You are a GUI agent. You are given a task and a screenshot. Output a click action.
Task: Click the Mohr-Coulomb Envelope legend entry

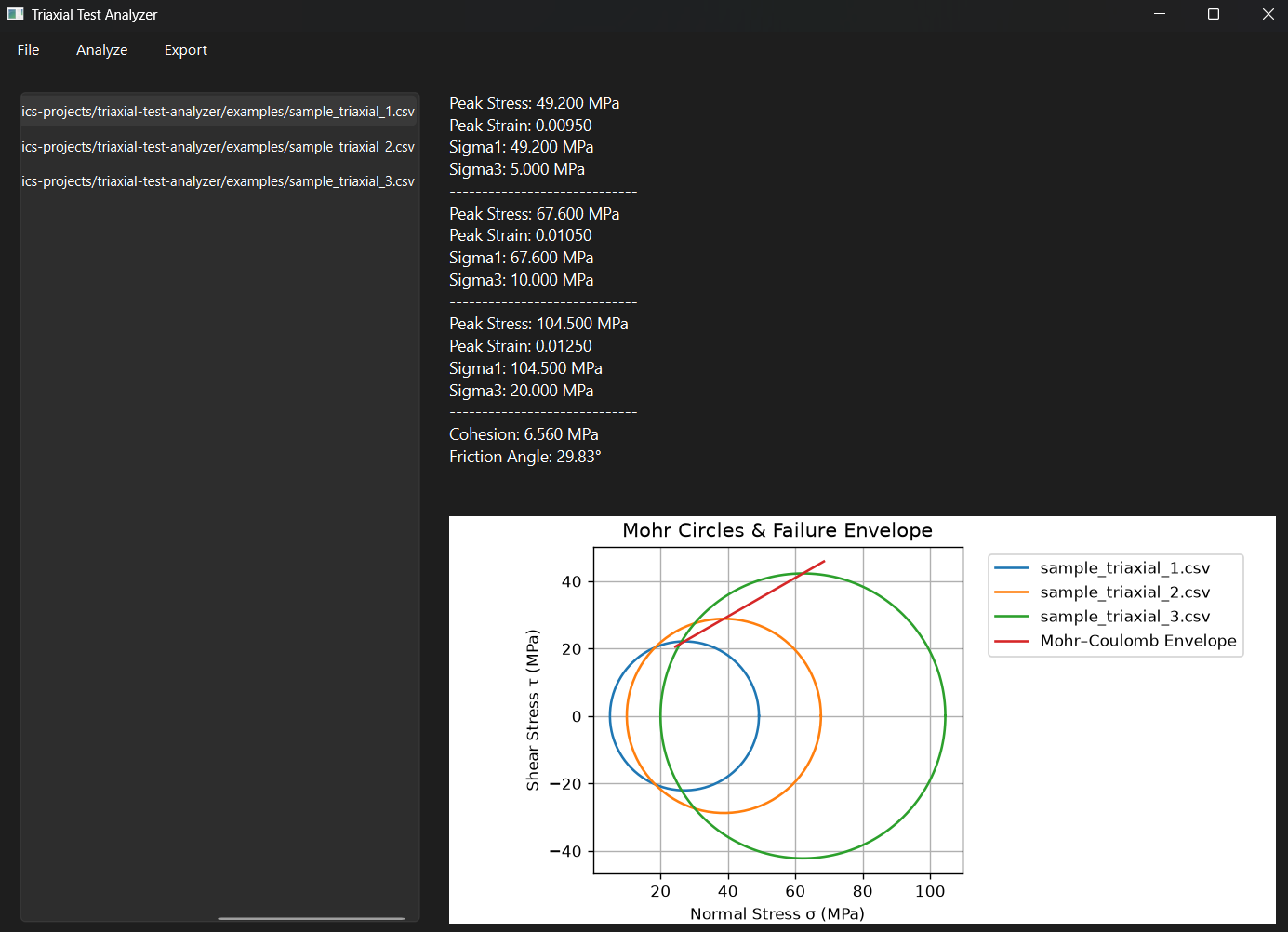(1115, 641)
